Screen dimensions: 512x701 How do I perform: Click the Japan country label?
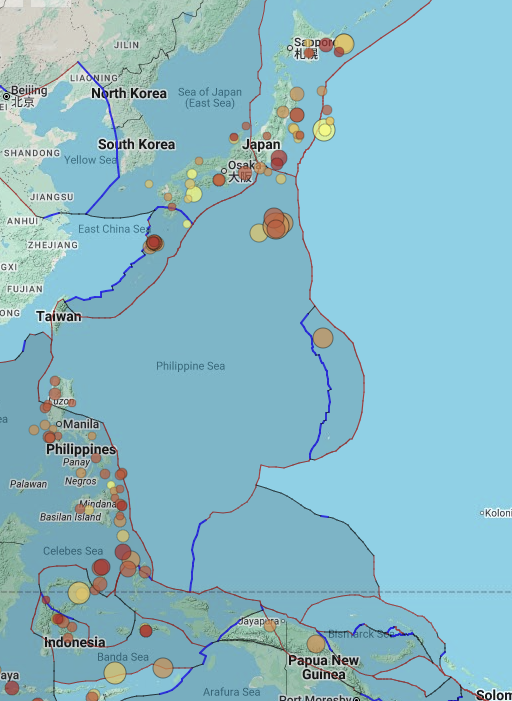pos(262,145)
